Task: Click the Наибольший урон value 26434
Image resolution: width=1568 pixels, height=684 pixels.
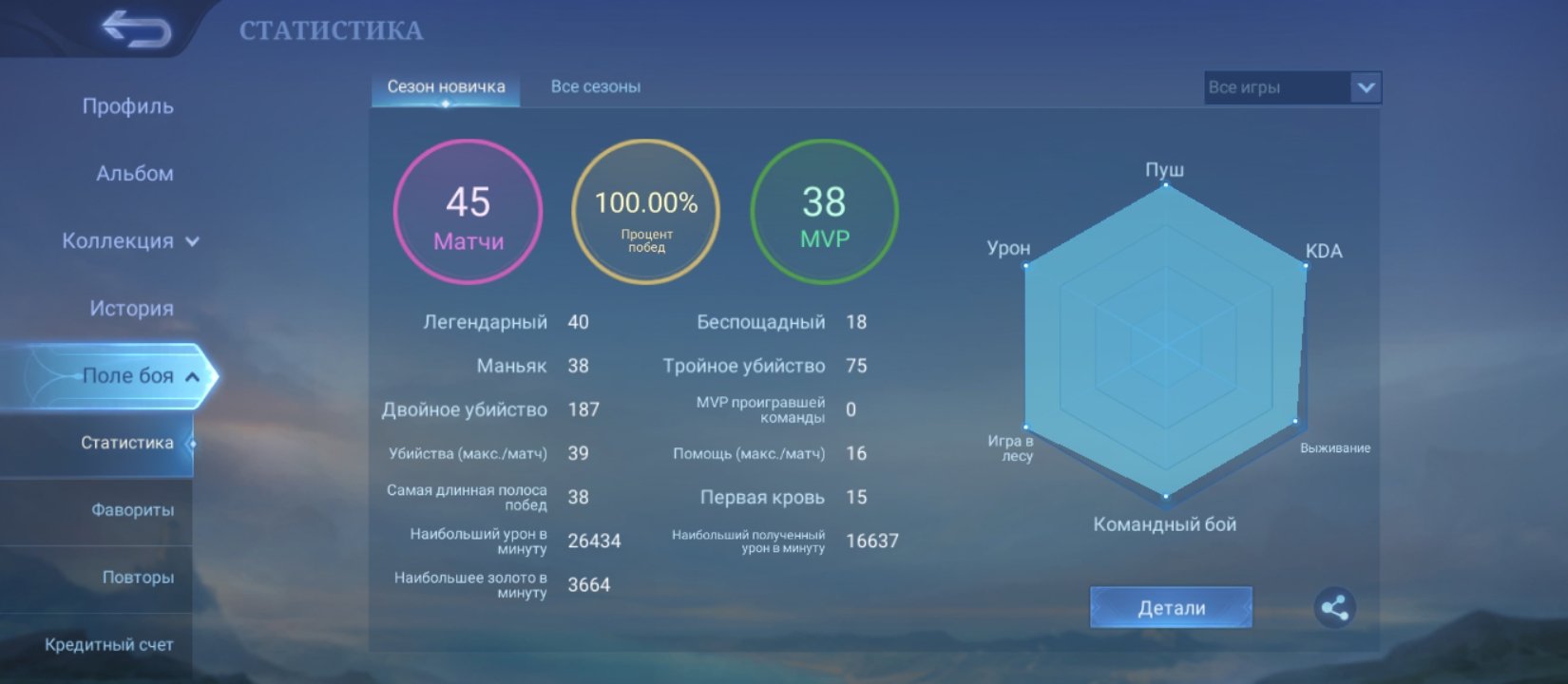Action: [594, 541]
